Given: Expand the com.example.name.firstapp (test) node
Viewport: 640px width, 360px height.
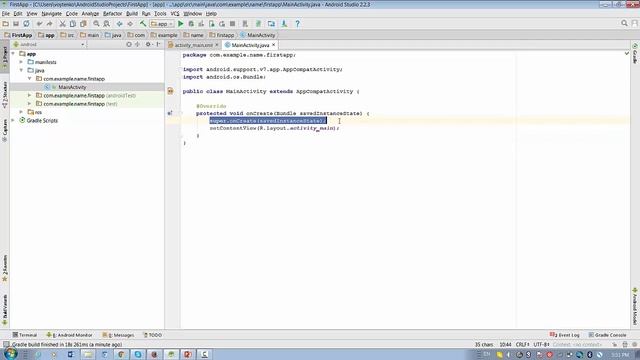Looking at the screenshot, I should [29, 104].
